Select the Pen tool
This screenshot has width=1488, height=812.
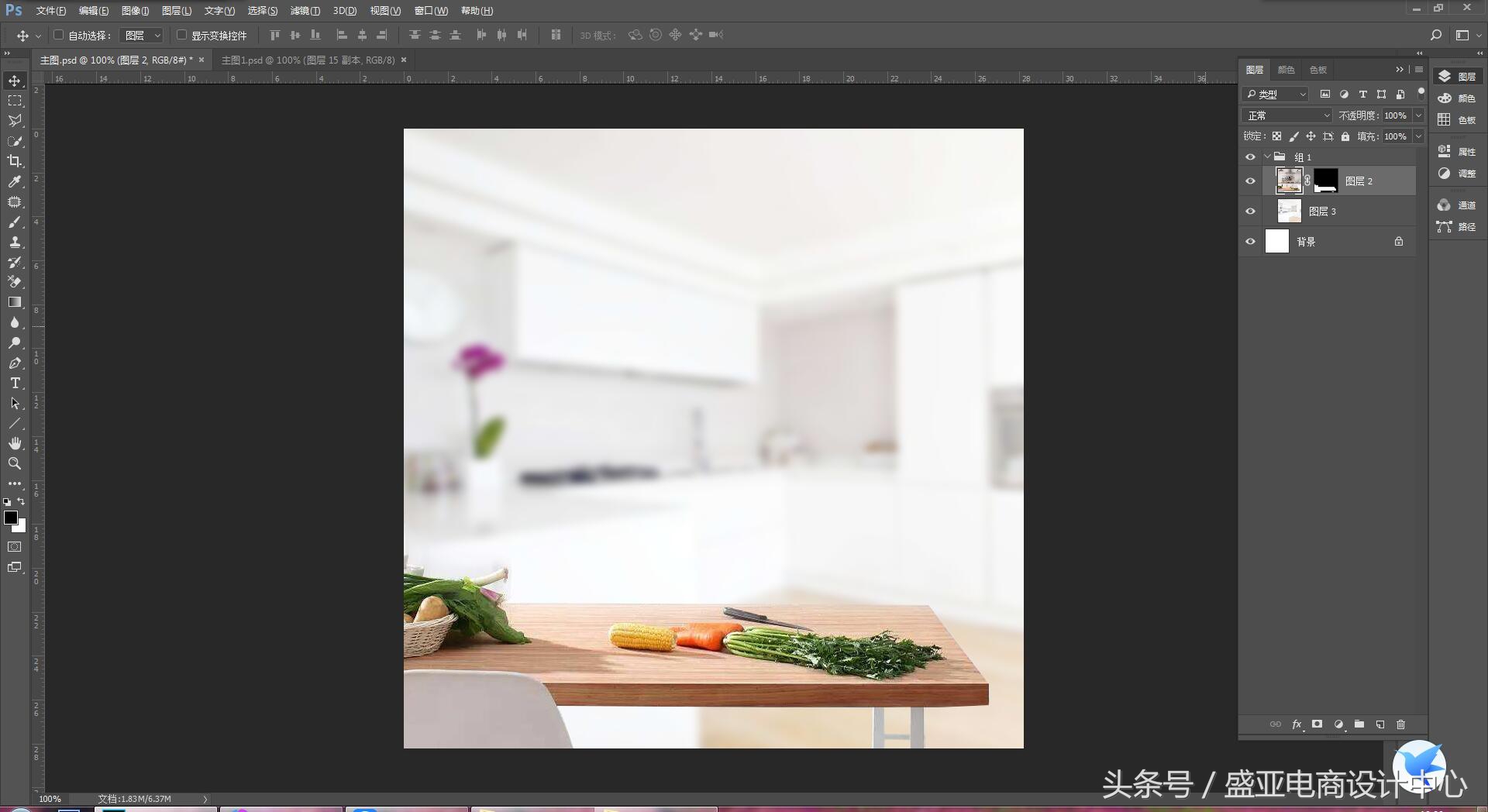[x=15, y=363]
